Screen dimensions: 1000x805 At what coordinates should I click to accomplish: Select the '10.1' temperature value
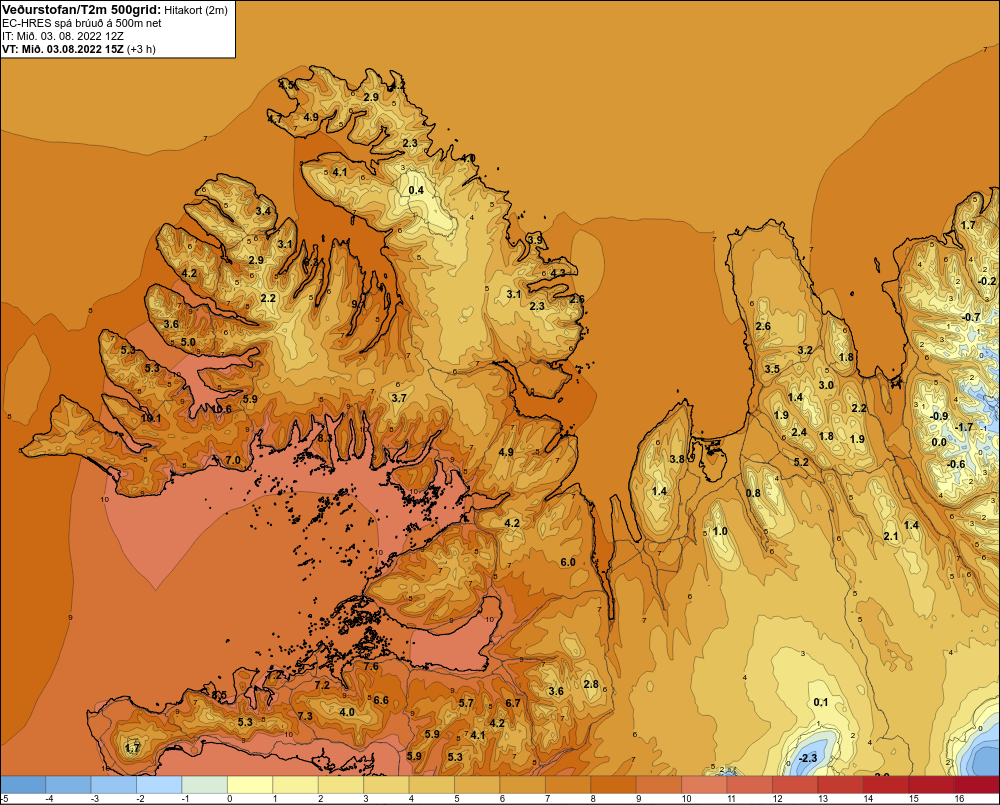[x=151, y=418]
